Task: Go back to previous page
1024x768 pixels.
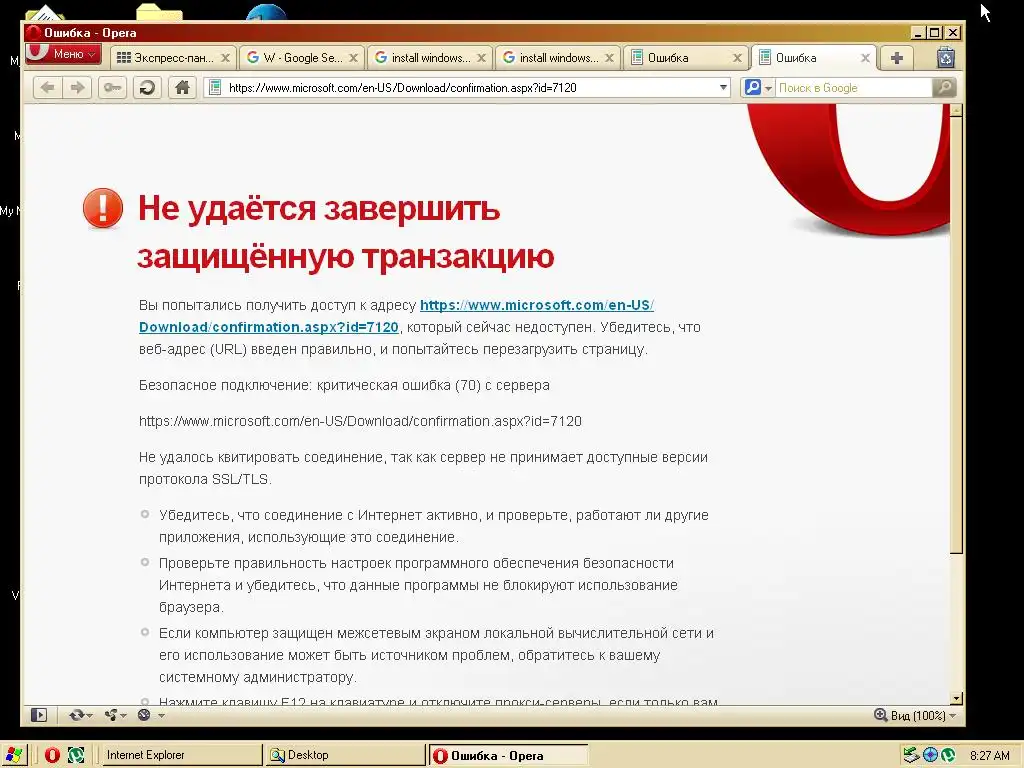Action: click(48, 88)
